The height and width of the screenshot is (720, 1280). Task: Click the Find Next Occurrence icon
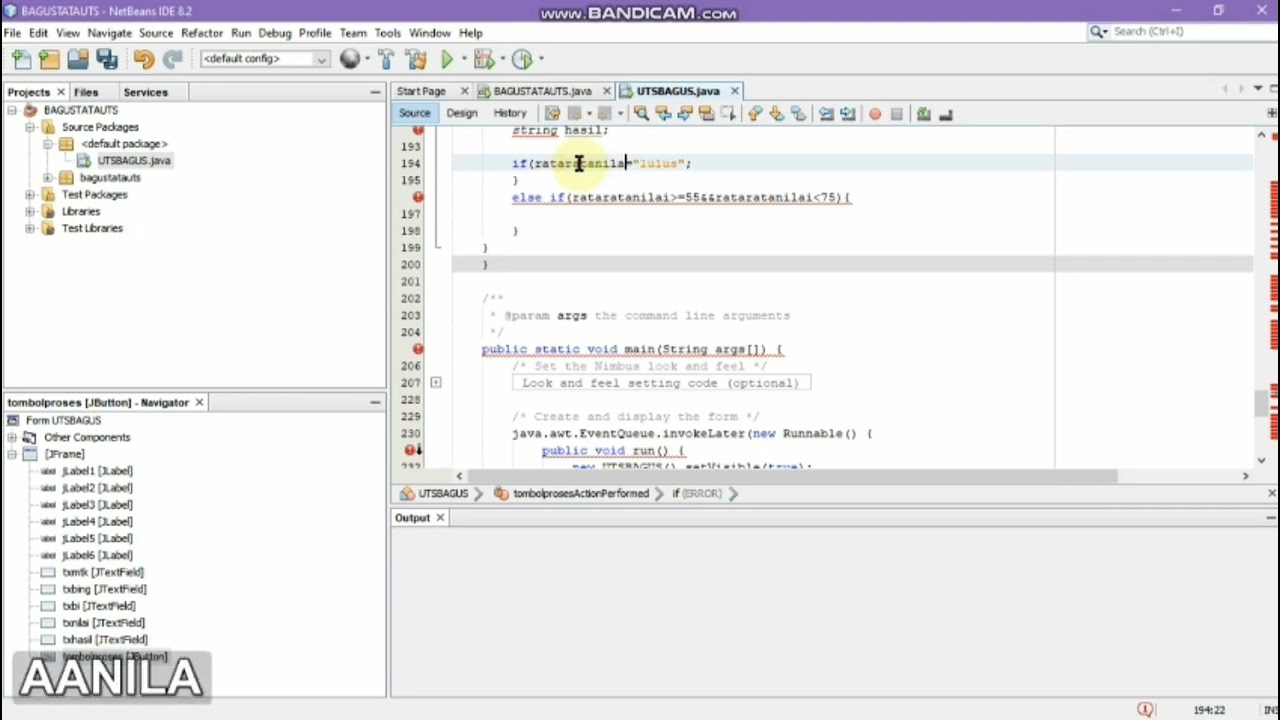tap(685, 114)
